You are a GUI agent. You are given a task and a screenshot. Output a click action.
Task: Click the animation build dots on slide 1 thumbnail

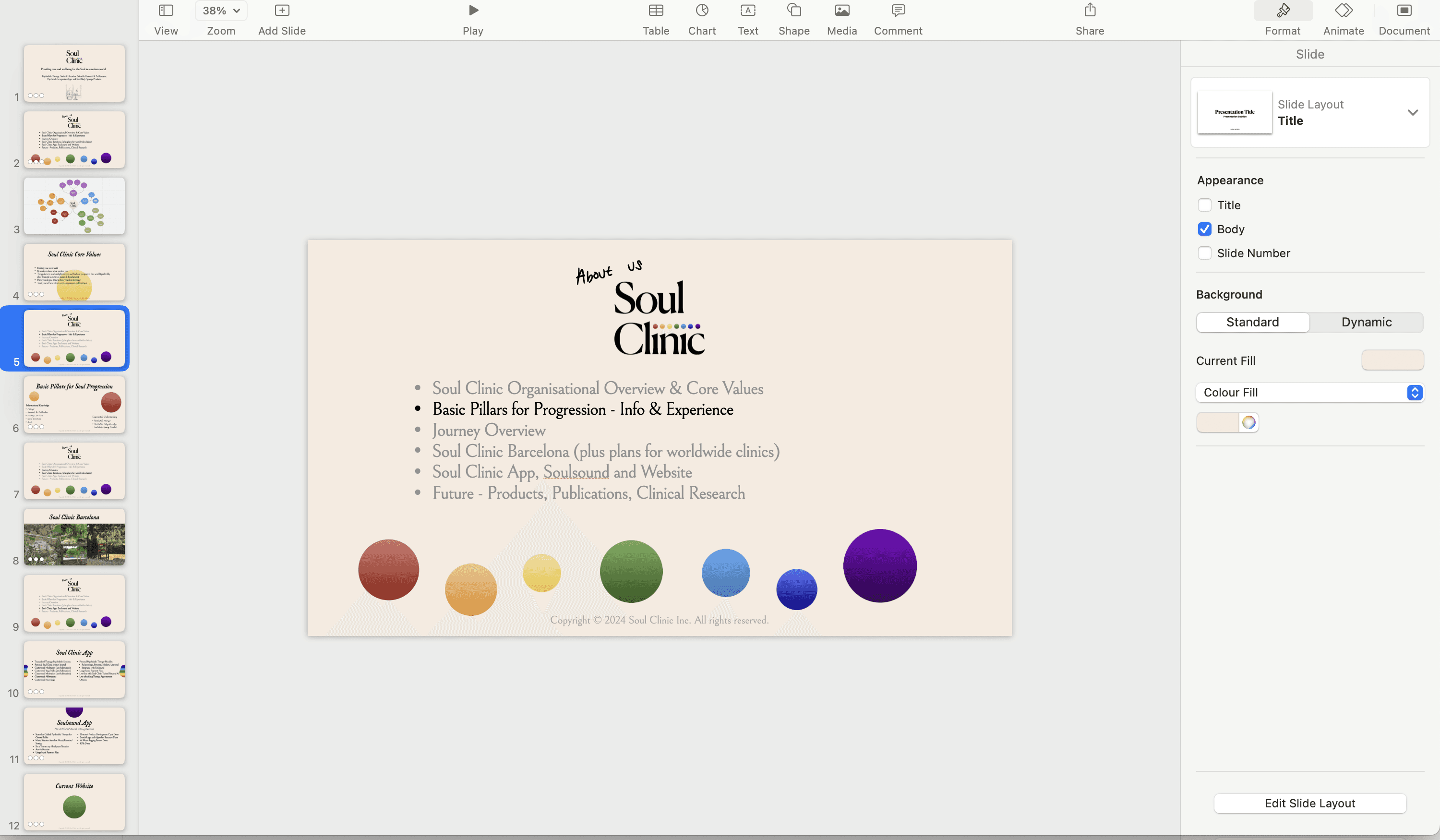pos(36,96)
